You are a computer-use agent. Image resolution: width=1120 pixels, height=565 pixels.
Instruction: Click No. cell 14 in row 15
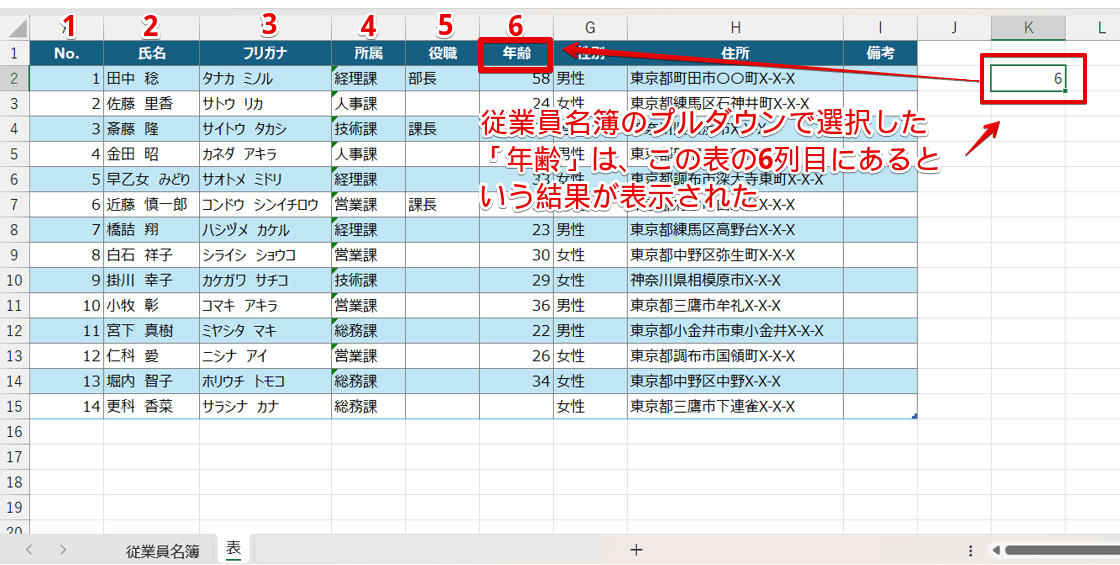(x=66, y=406)
